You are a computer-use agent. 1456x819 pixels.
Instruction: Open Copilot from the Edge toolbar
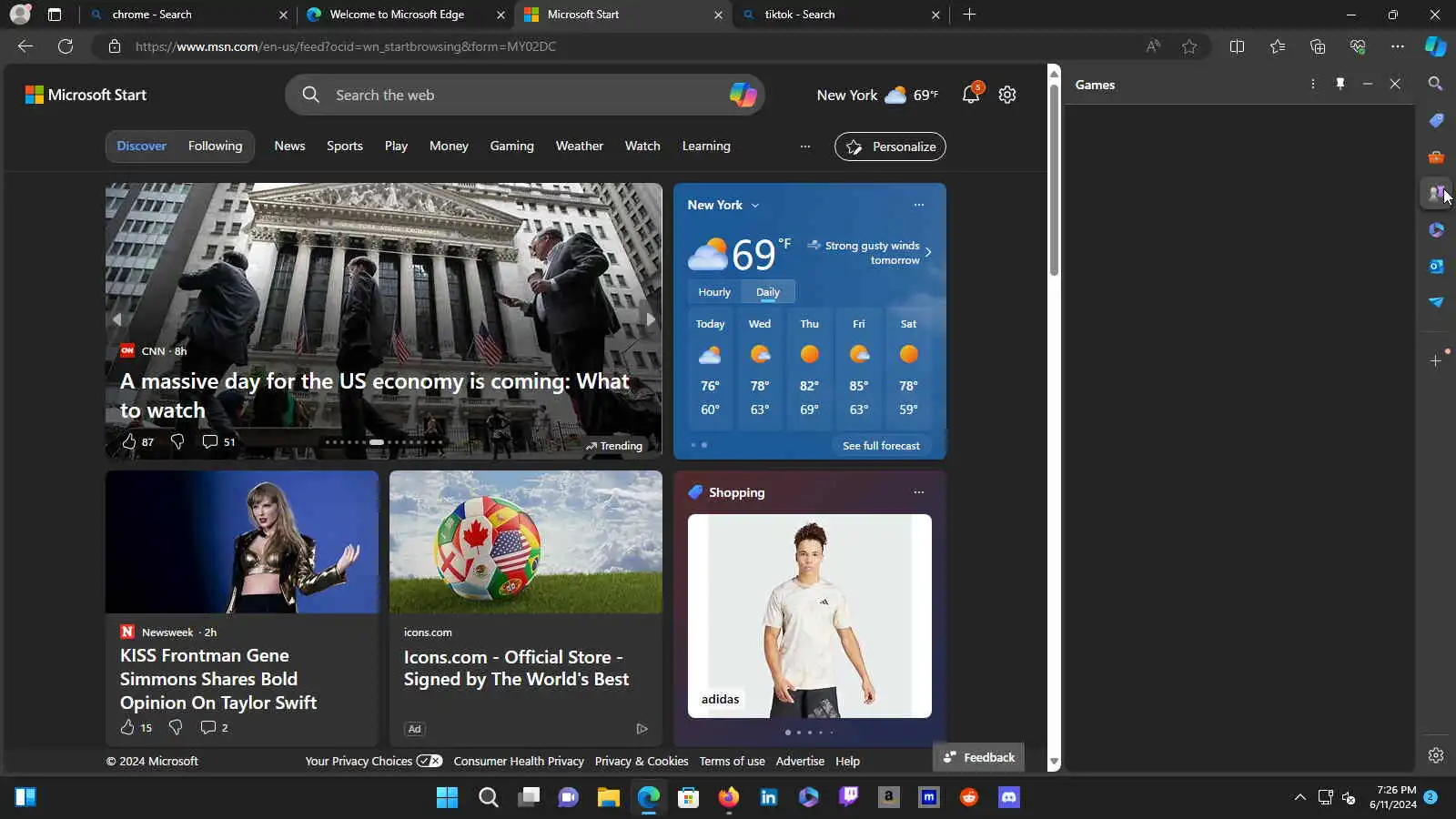[x=1435, y=46]
